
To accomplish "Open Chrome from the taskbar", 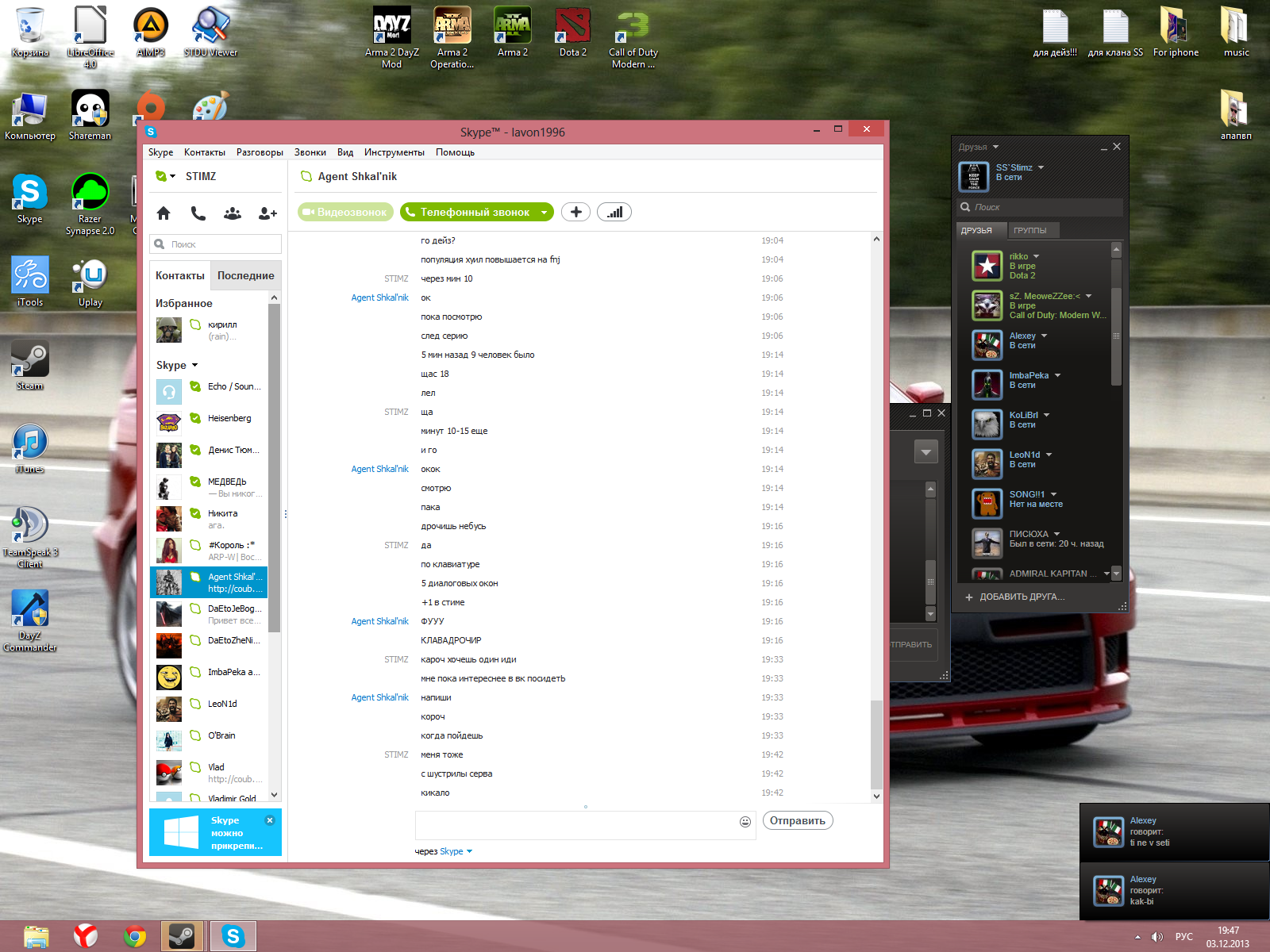I will pos(135,936).
